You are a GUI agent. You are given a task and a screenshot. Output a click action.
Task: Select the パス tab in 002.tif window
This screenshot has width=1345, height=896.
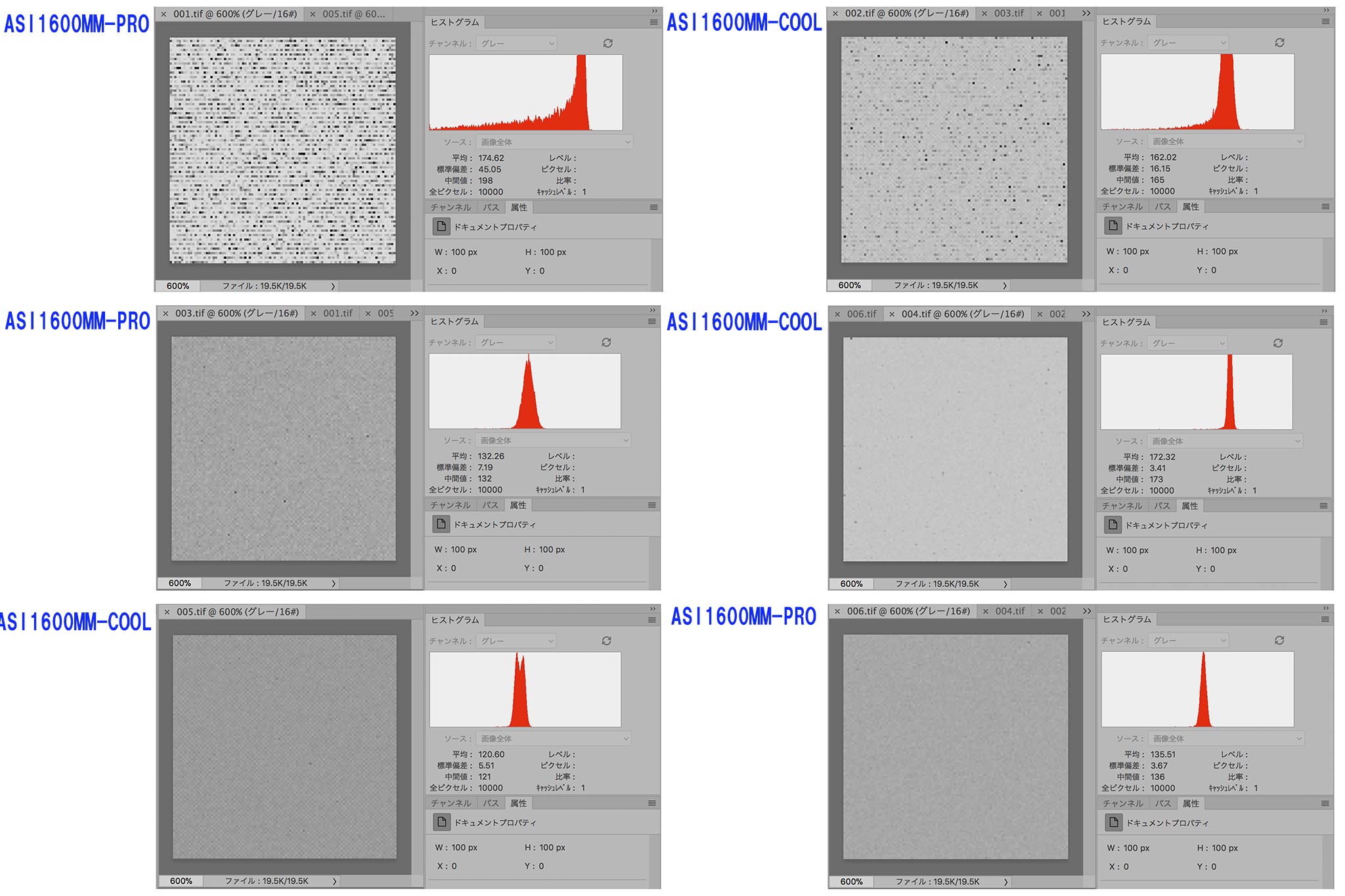click(x=1162, y=207)
